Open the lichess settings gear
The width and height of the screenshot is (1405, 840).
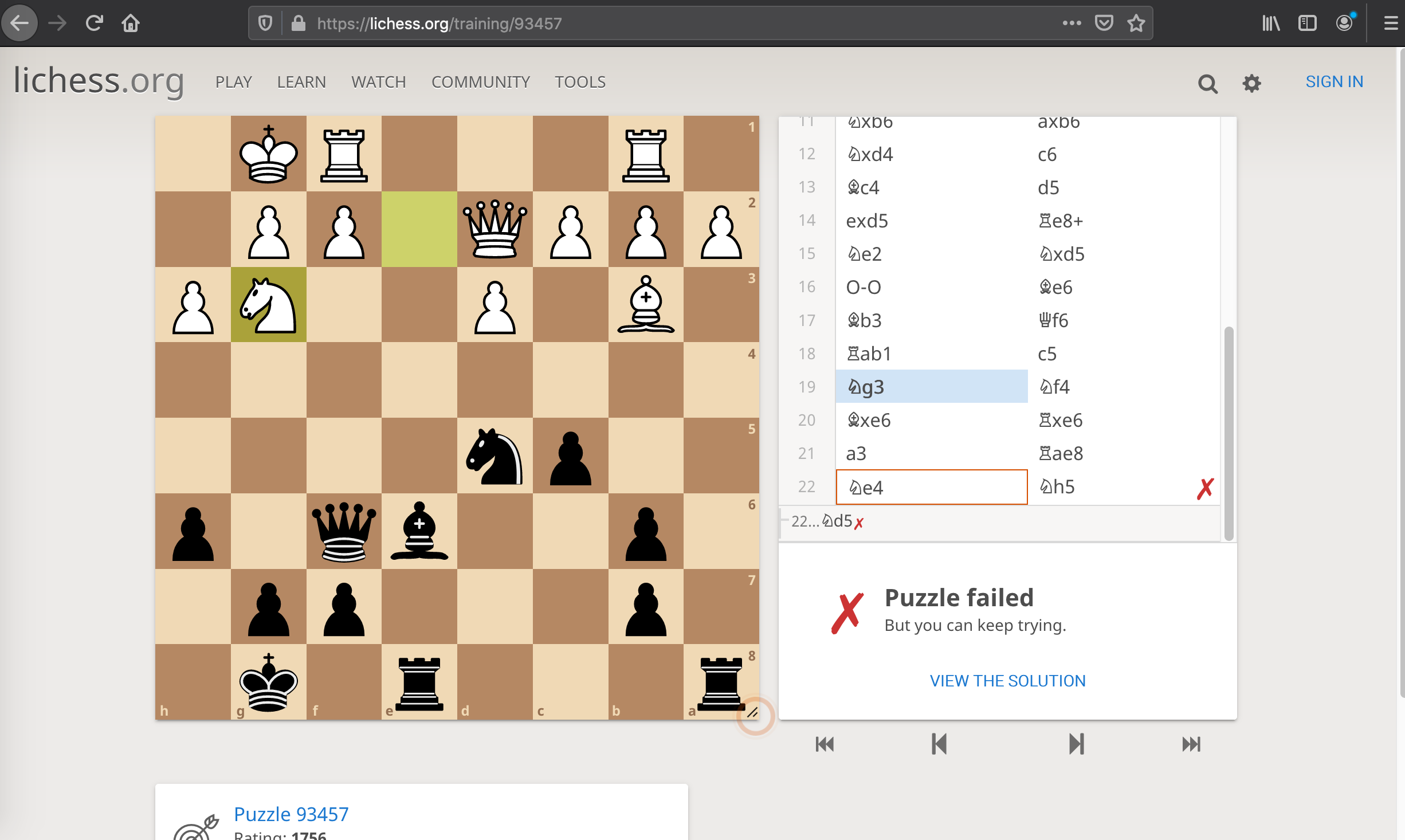tap(1251, 84)
